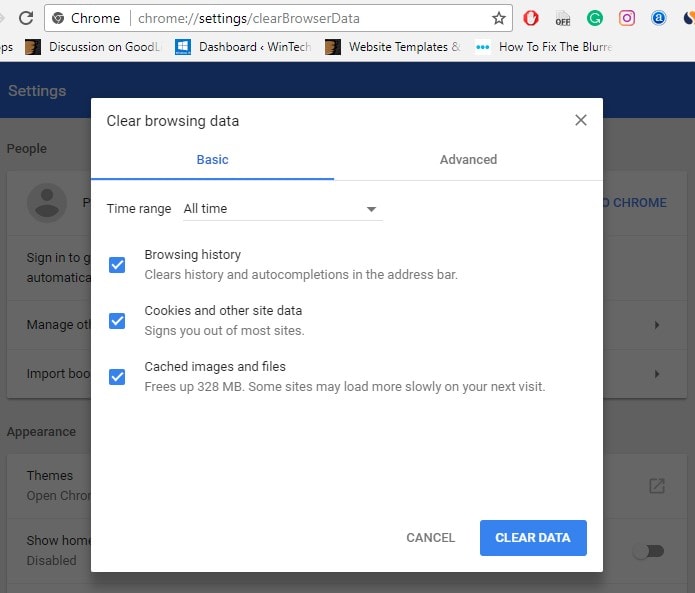Viewport: 695px width, 593px height.
Task: Click the extension icon with OFF badge
Action: (563, 18)
